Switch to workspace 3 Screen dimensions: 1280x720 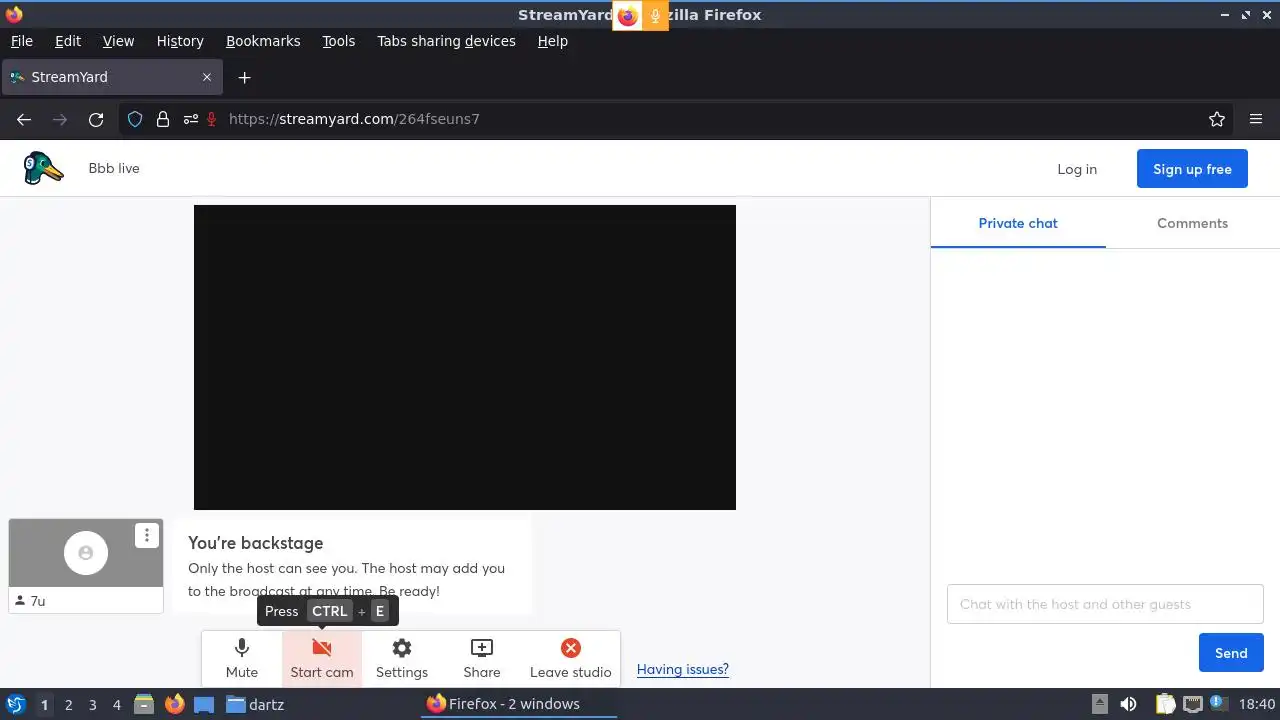[92, 704]
